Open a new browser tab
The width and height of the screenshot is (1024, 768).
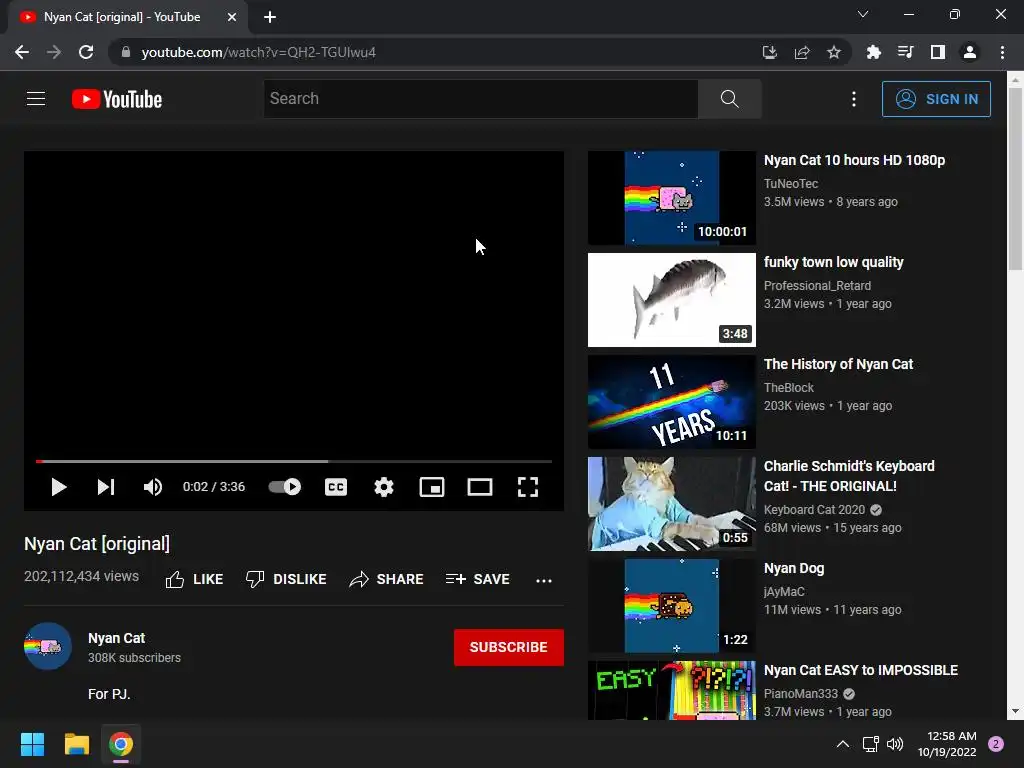click(270, 17)
